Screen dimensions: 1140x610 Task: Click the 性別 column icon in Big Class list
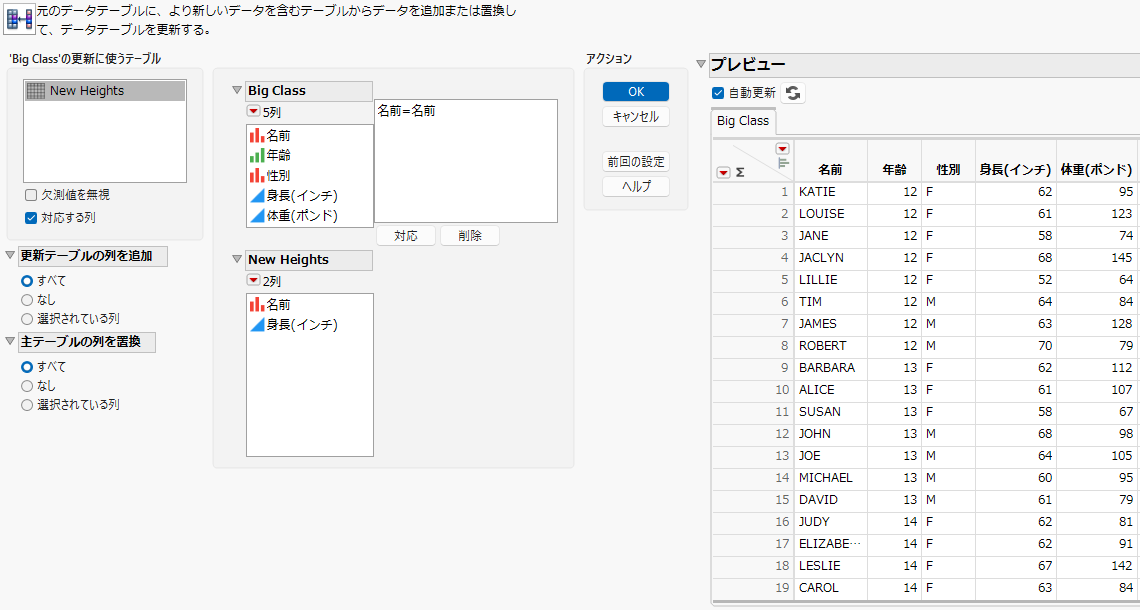(x=257, y=175)
